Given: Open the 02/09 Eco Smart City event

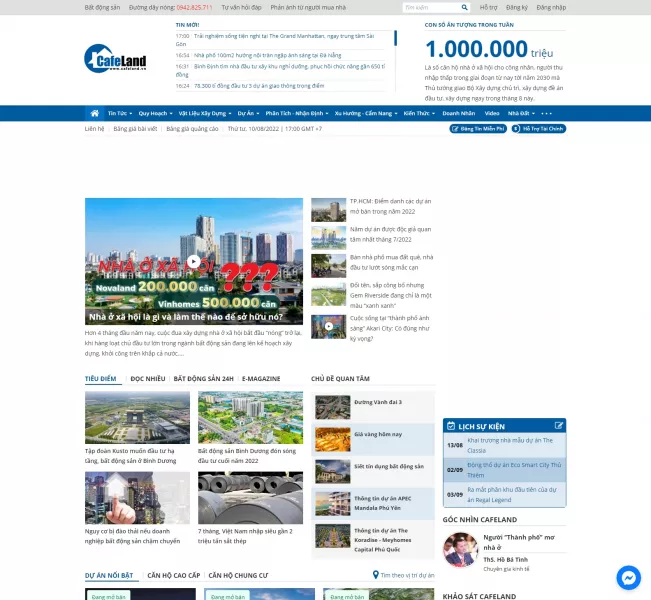Looking at the screenshot, I should pos(504,470).
